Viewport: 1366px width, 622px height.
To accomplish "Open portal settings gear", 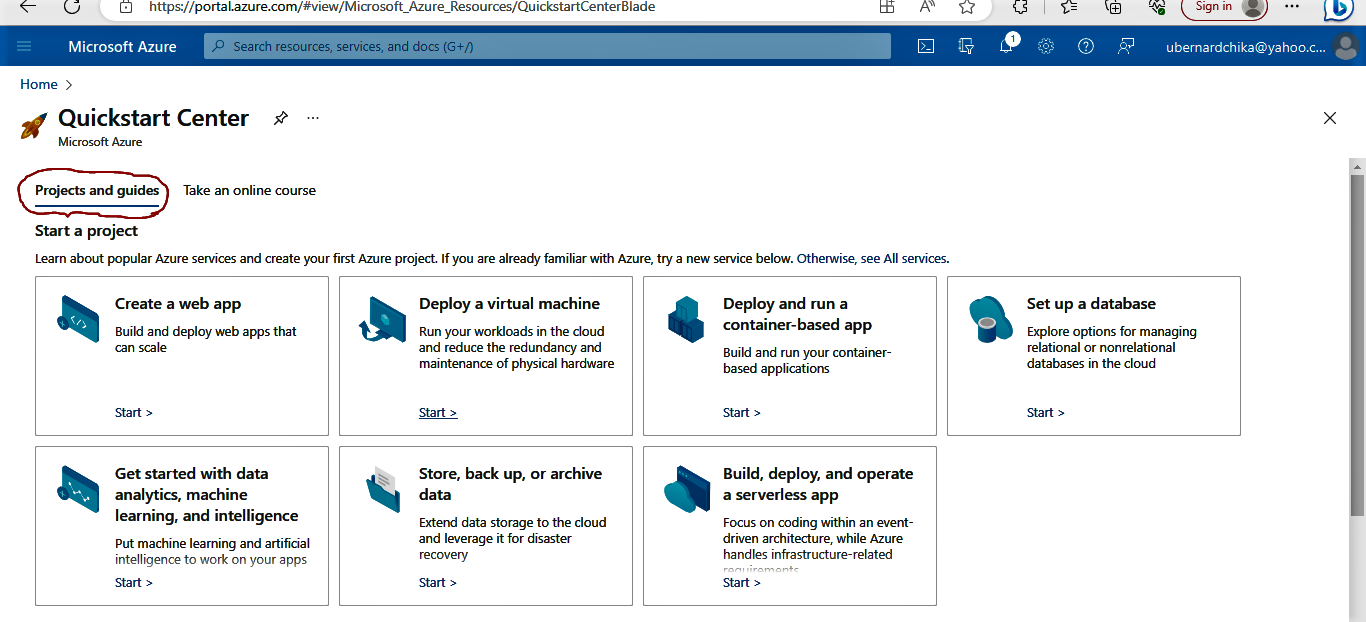I will [x=1046, y=46].
